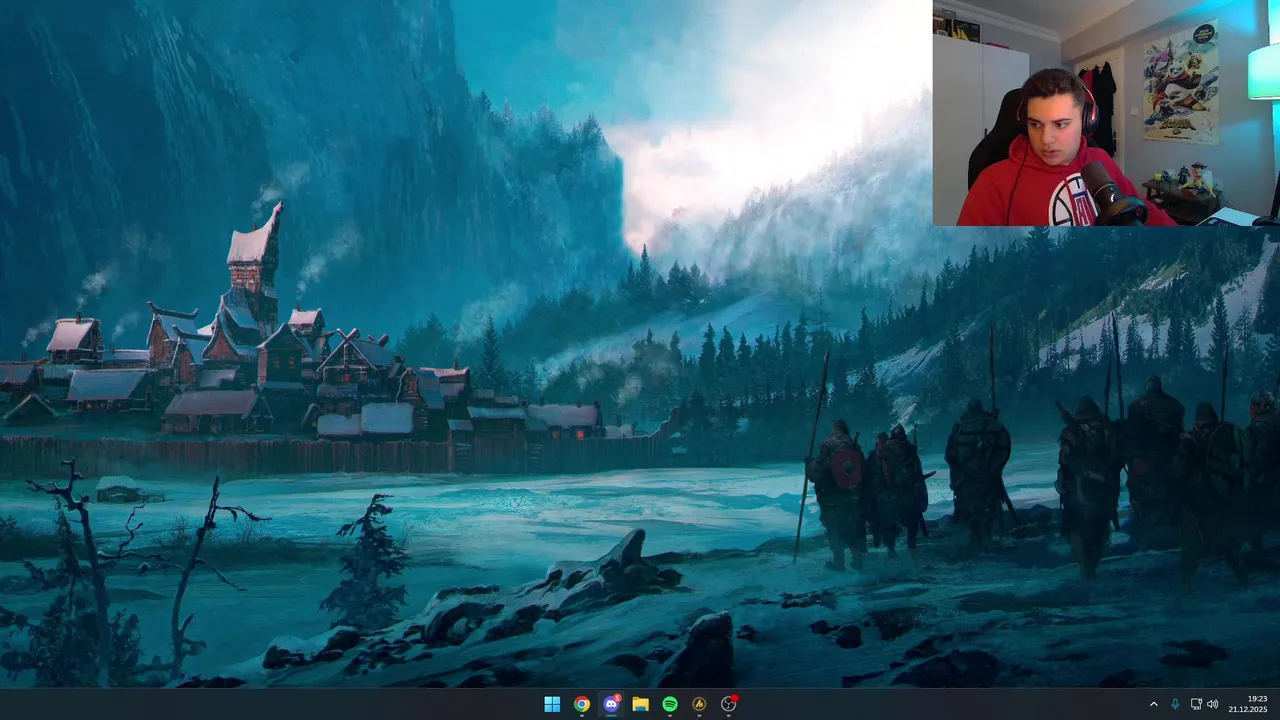This screenshot has height=720, width=1280.
Task: Click the webcam overlay video
Action: 1106,113
